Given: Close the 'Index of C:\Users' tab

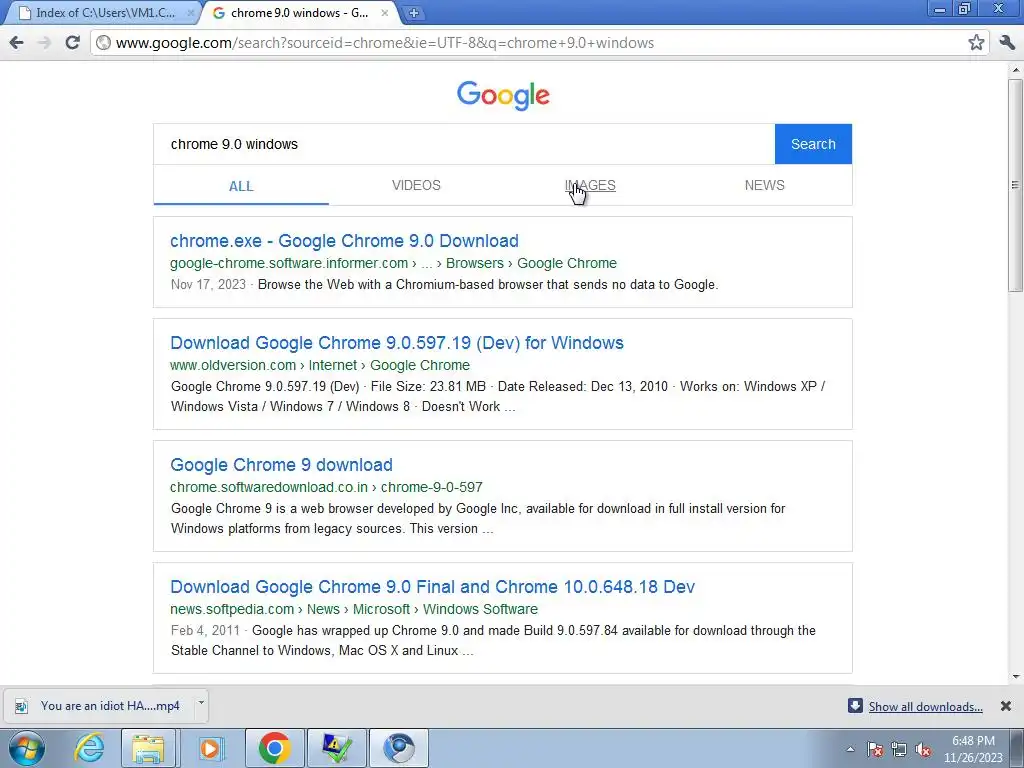Looking at the screenshot, I should pos(191,13).
